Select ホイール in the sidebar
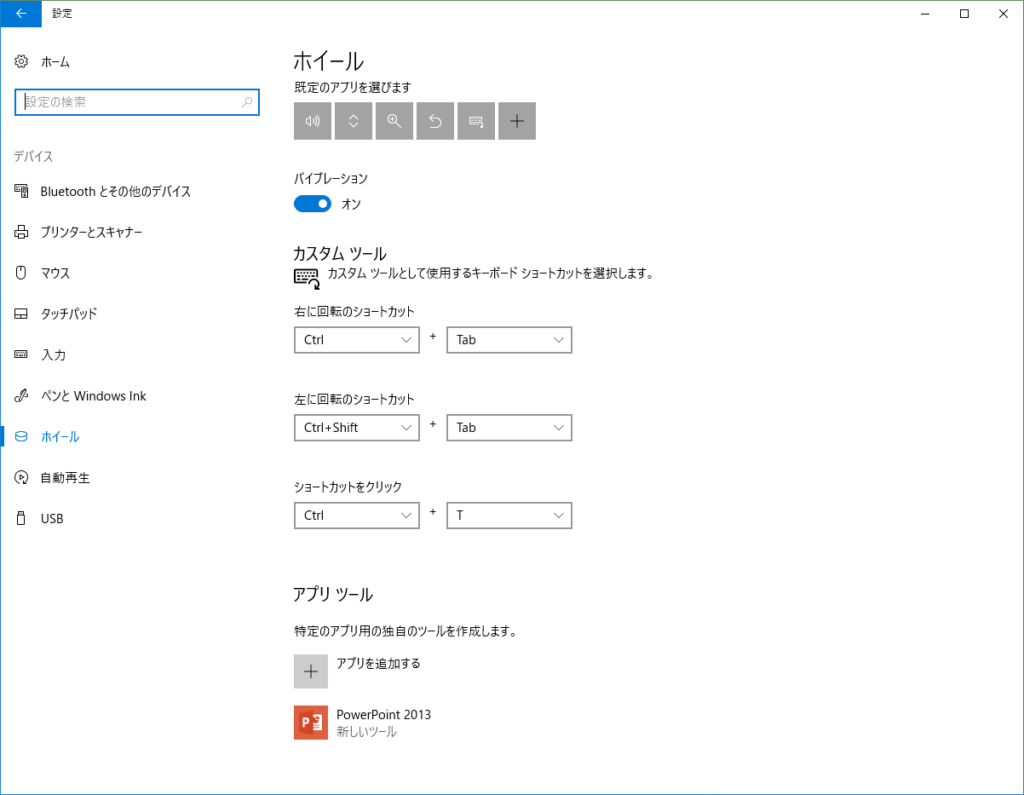The height and width of the screenshot is (795, 1024). pyautogui.click(x=60, y=436)
